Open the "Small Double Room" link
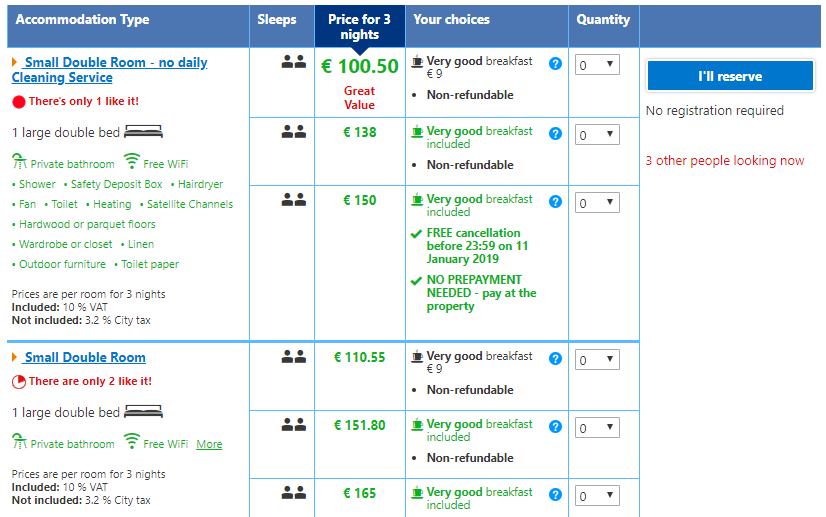The image size is (826, 517). click(x=85, y=358)
